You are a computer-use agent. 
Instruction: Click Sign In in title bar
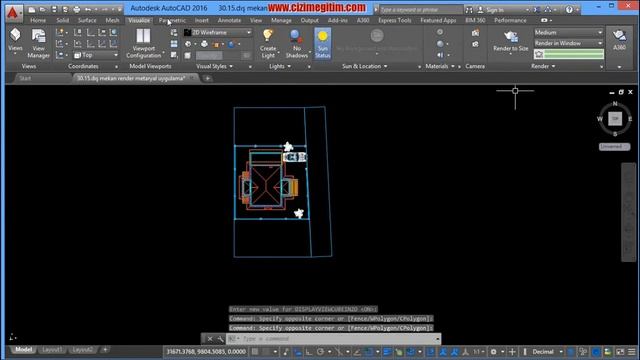click(x=495, y=10)
